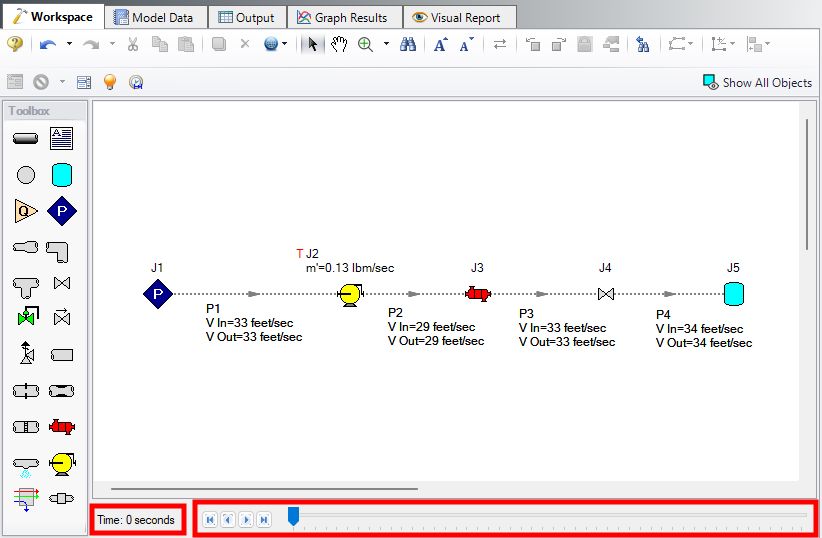Open the globe icon dropdown arrow
The width and height of the screenshot is (822, 538).
pos(285,44)
